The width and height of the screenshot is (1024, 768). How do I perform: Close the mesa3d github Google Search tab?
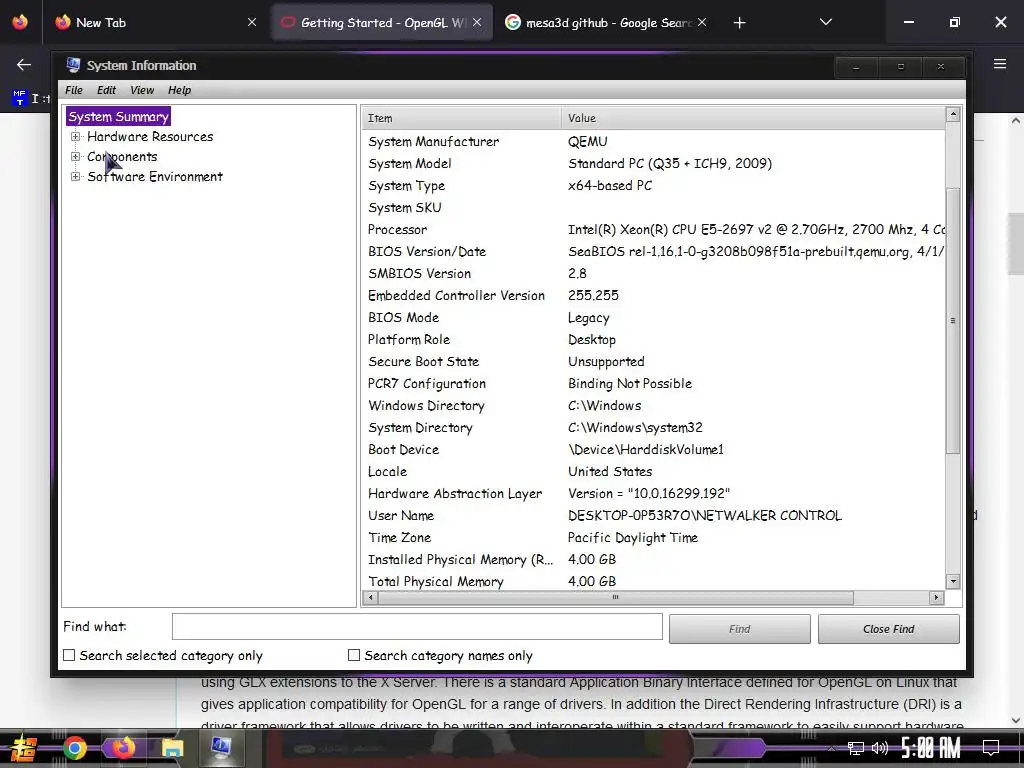[702, 22]
